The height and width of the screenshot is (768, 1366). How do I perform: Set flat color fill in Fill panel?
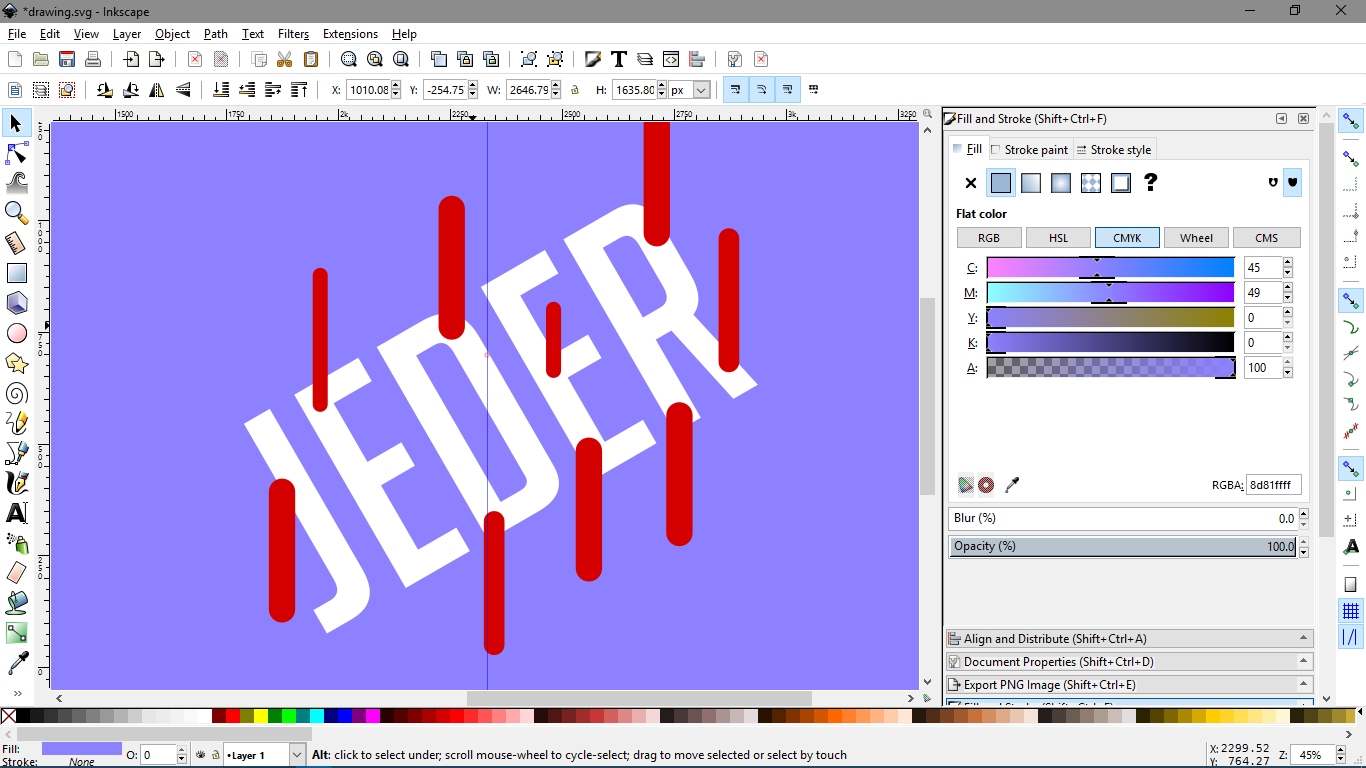tap(1001, 183)
